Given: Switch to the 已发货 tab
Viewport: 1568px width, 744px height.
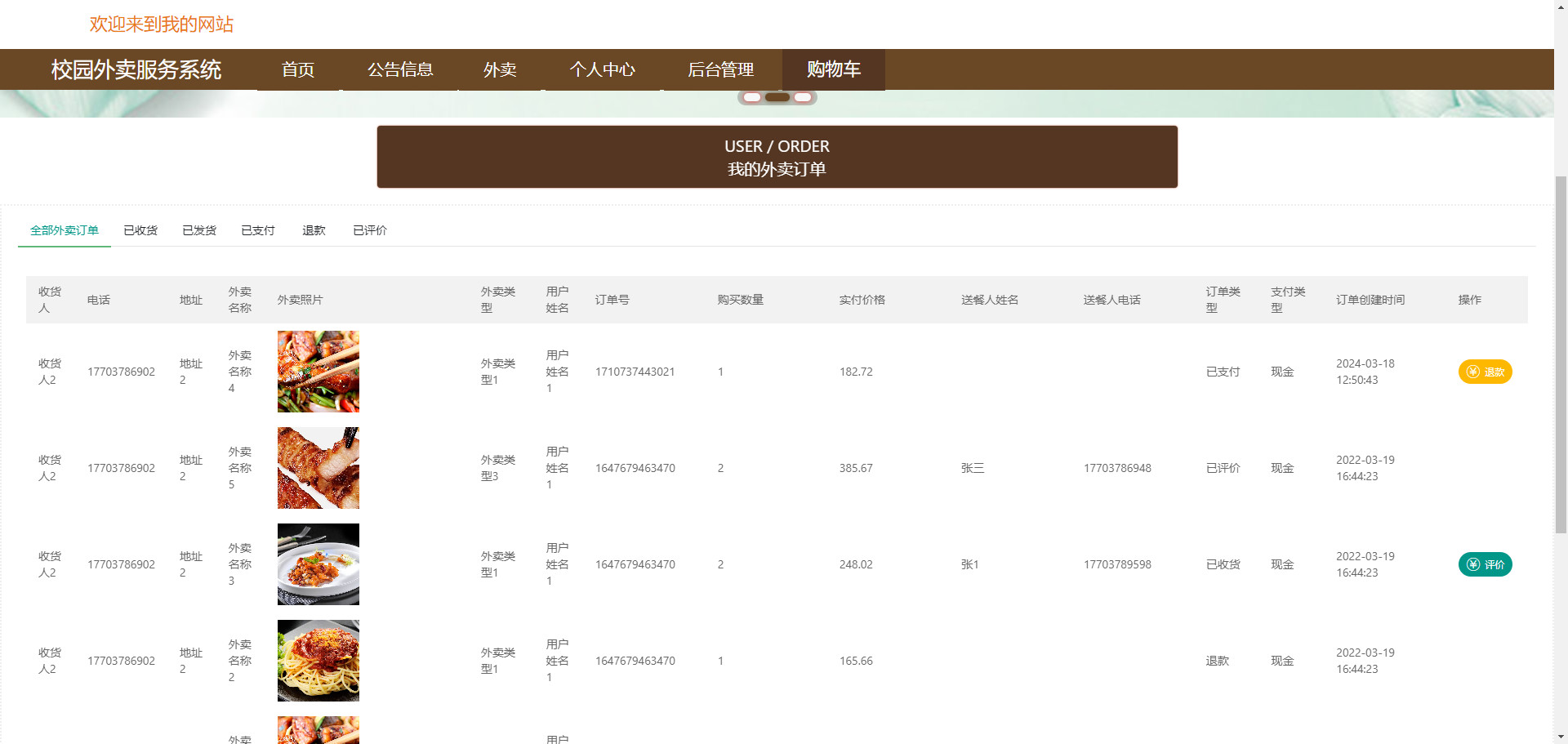Looking at the screenshot, I should pyautogui.click(x=199, y=230).
